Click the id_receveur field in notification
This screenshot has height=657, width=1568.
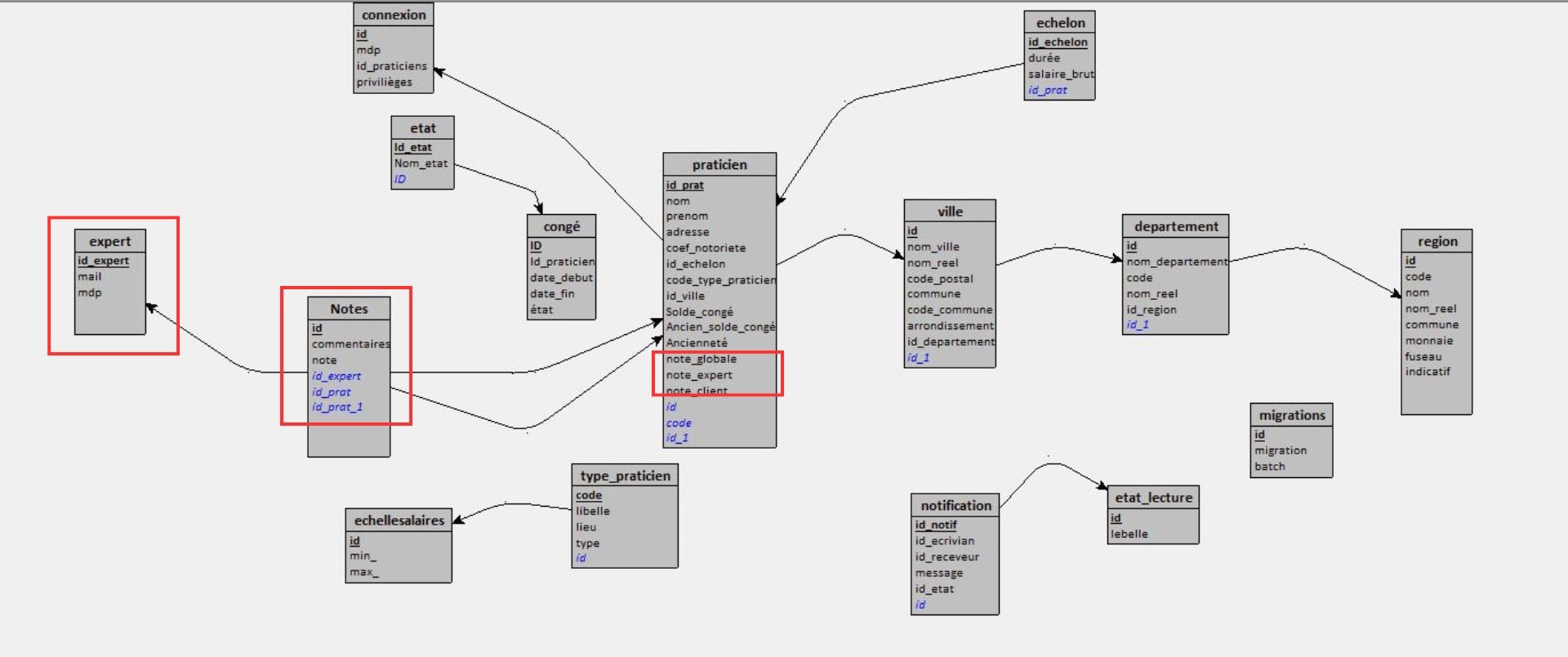coord(947,556)
